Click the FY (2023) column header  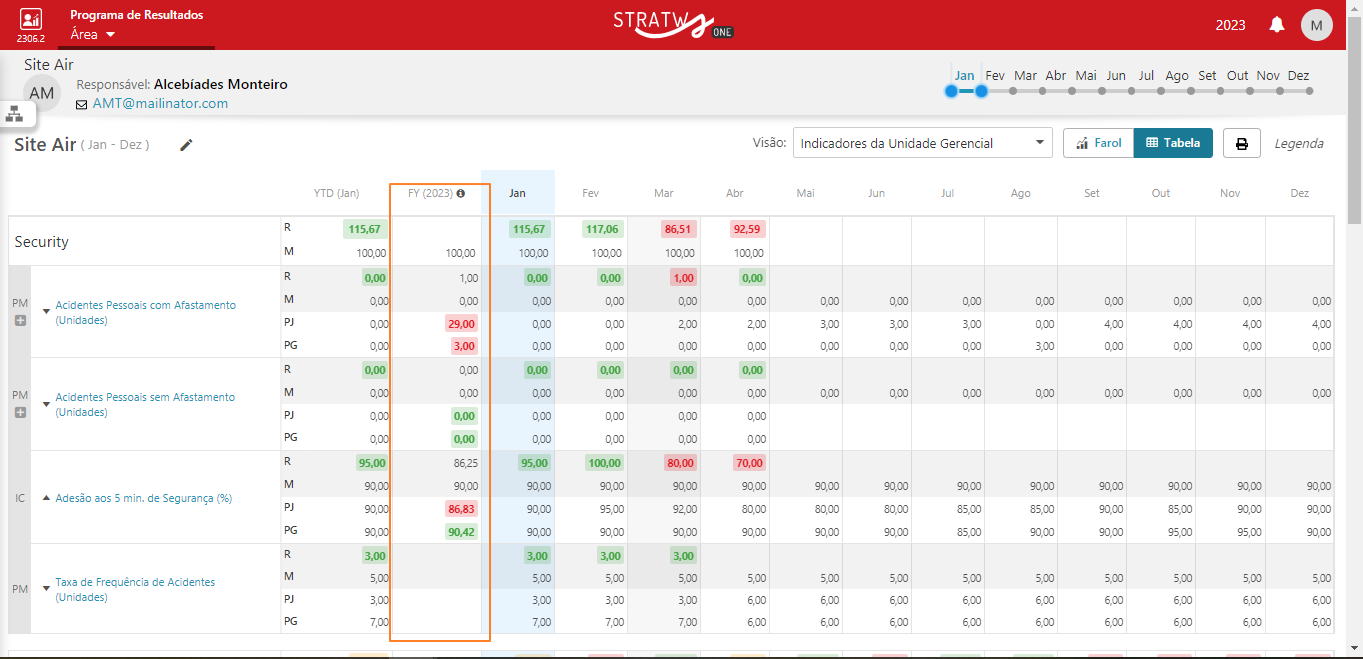(x=430, y=193)
